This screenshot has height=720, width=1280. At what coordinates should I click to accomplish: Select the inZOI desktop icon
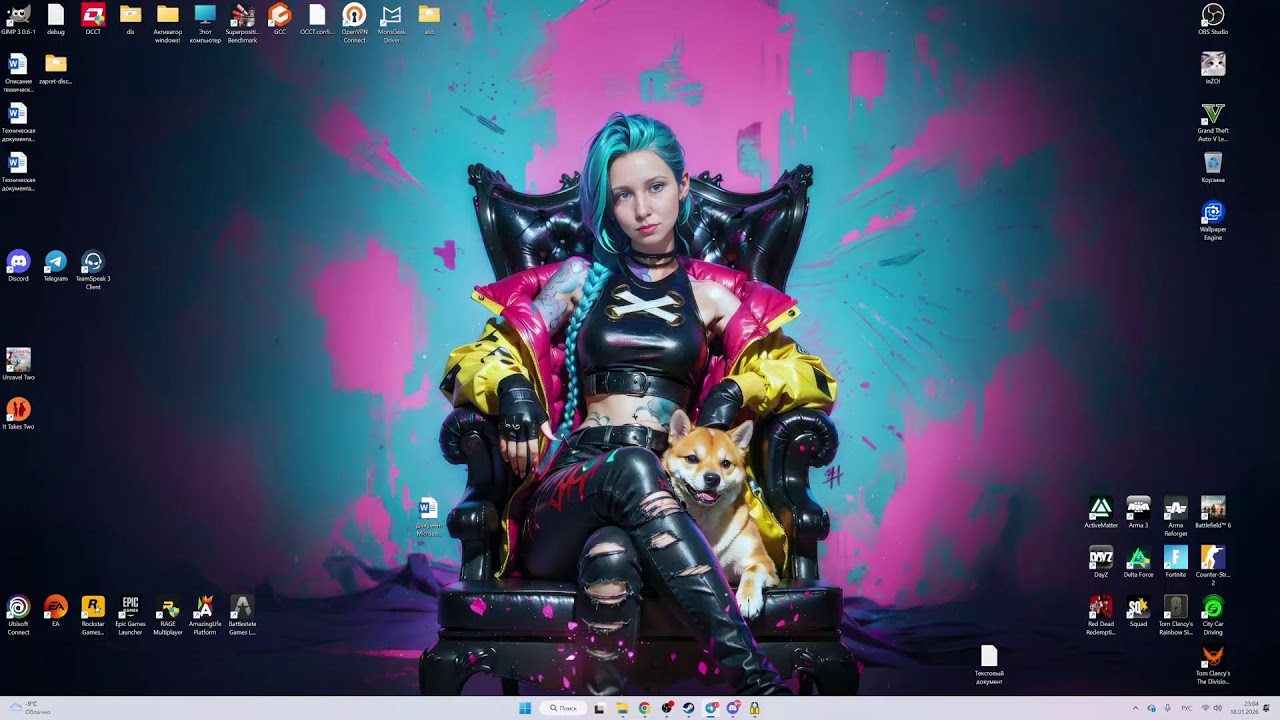click(x=1213, y=69)
